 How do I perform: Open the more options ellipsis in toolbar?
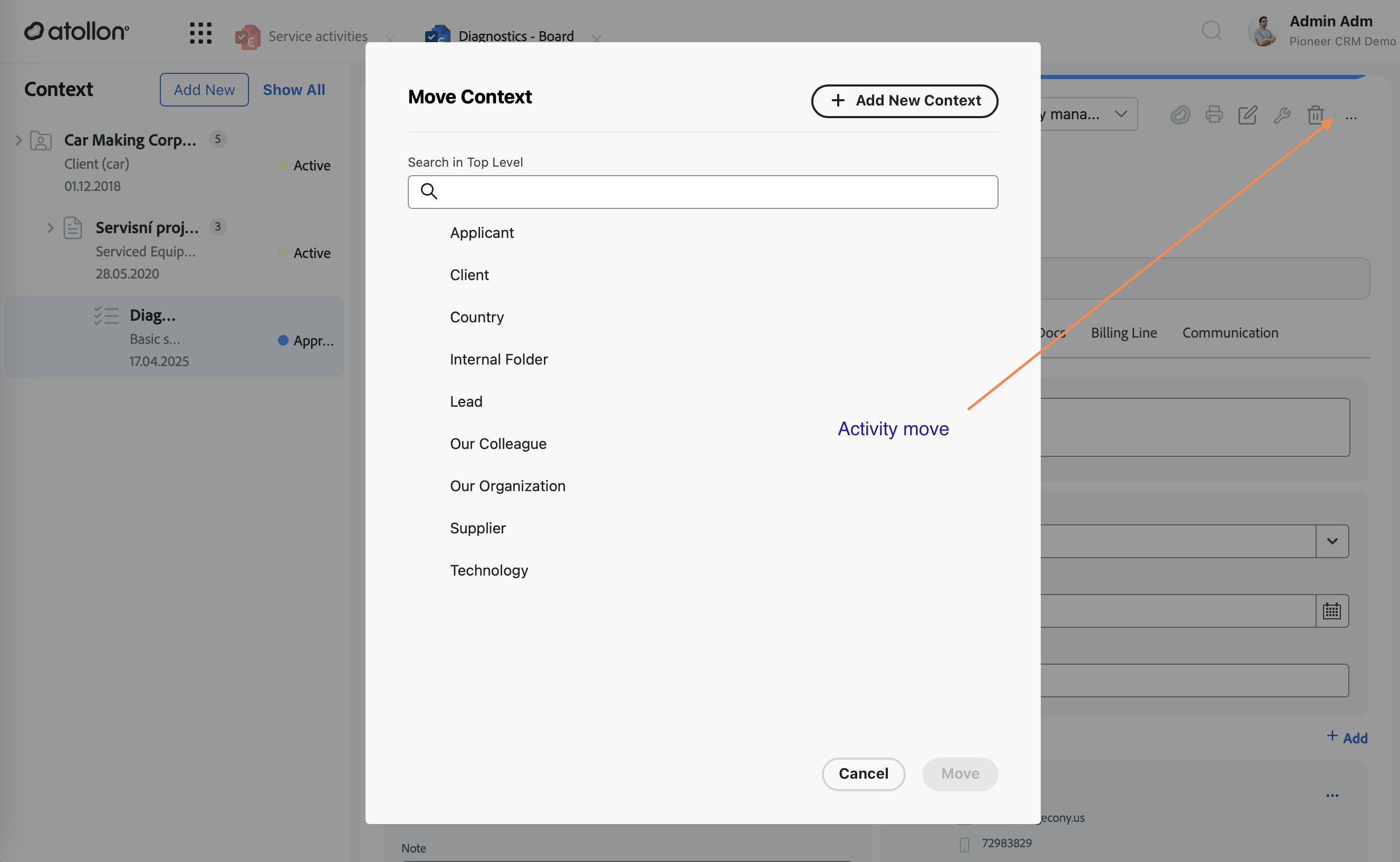pos(1351,118)
